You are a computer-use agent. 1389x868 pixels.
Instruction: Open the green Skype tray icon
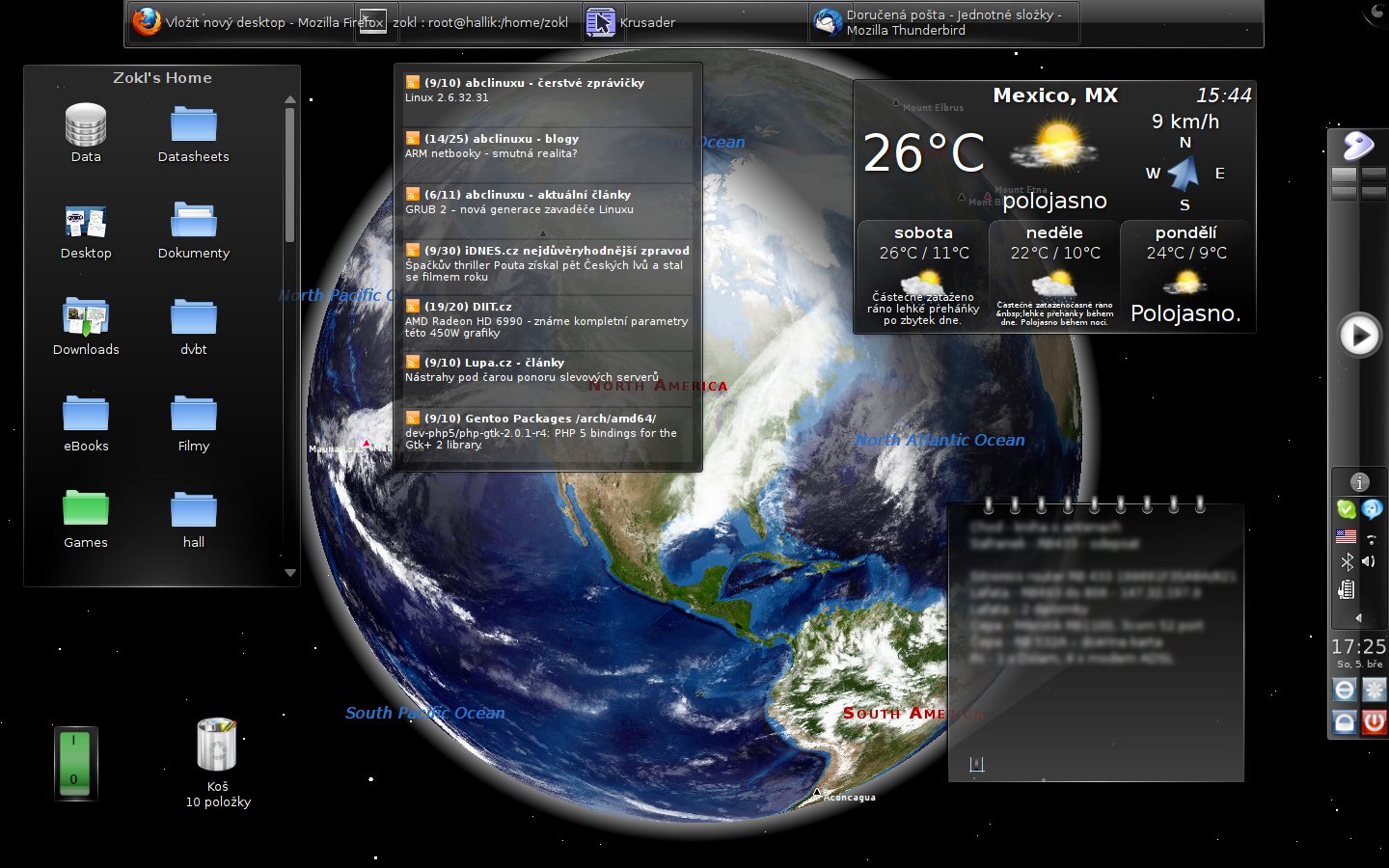(1346, 508)
